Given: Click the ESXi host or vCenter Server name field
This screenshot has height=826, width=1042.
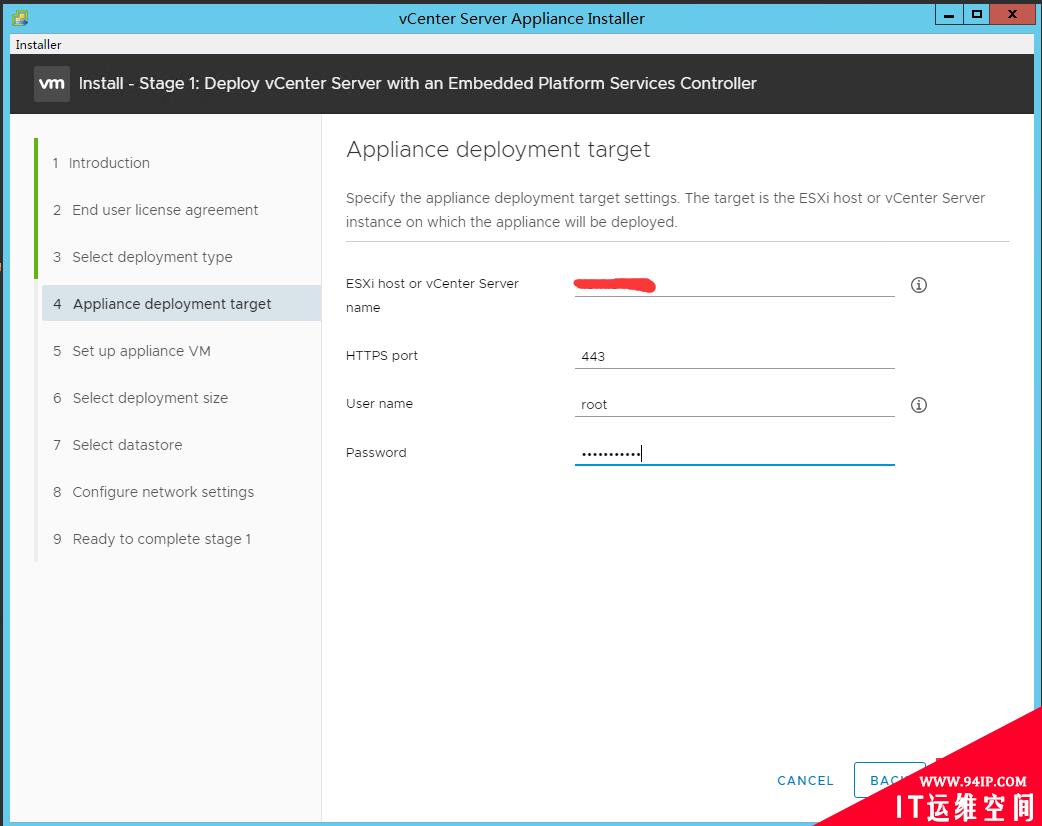Looking at the screenshot, I should coord(734,285).
